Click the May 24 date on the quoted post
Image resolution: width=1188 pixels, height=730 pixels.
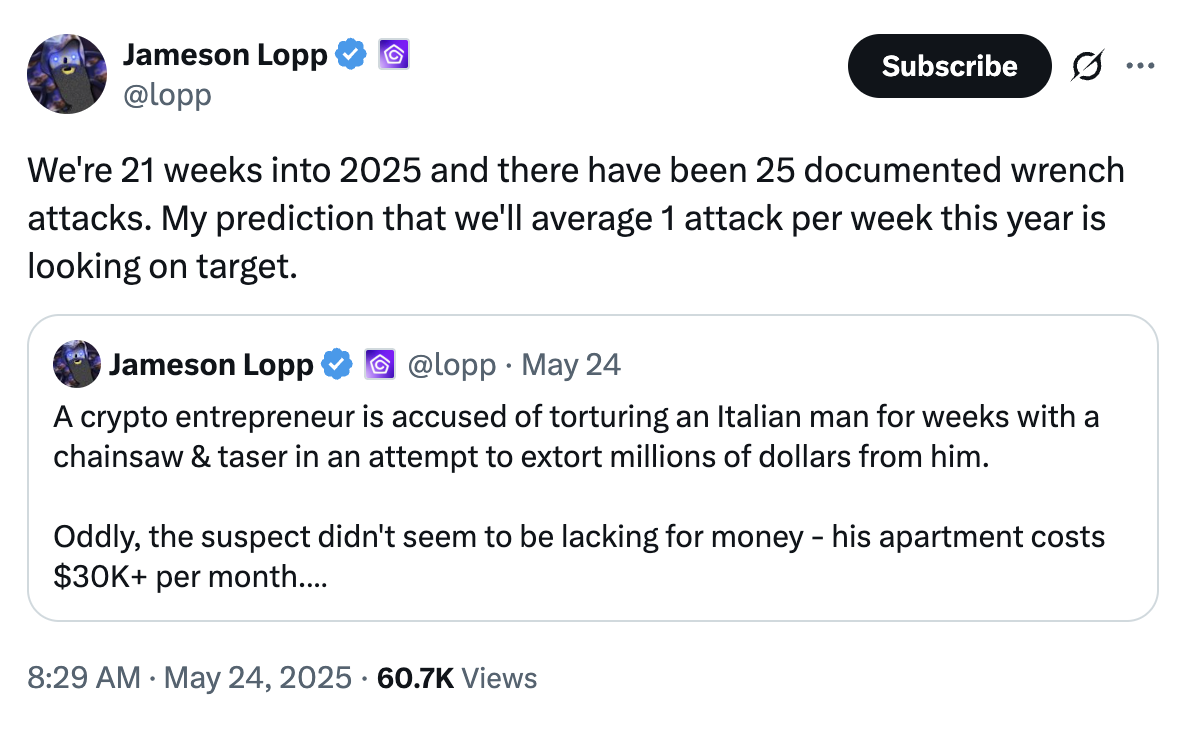point(571,365)
